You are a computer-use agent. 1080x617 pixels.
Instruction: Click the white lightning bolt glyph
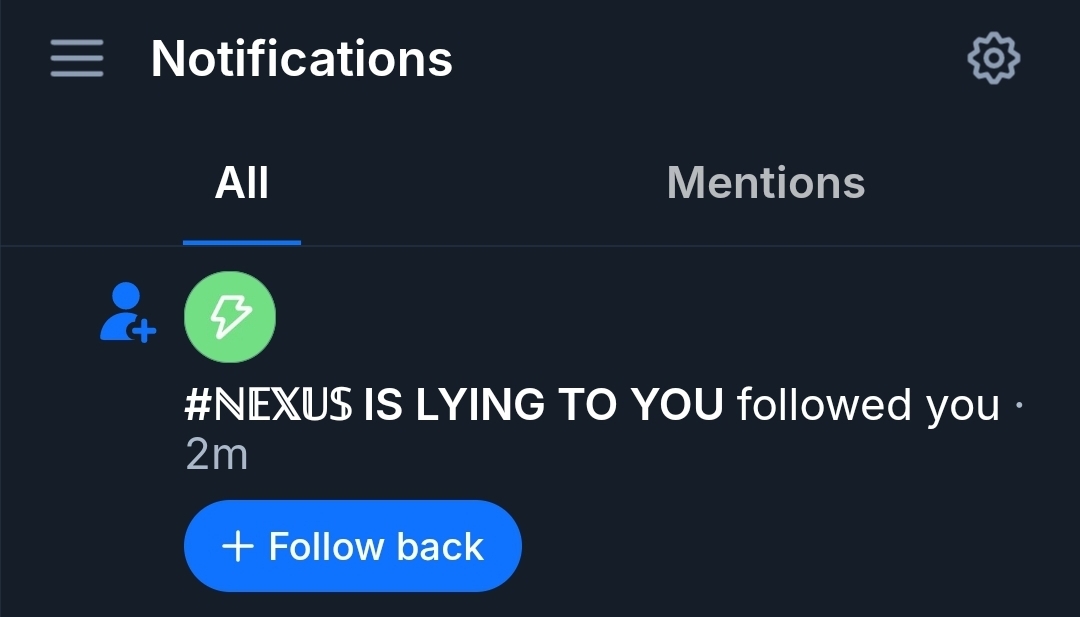(x=230, y=318)
